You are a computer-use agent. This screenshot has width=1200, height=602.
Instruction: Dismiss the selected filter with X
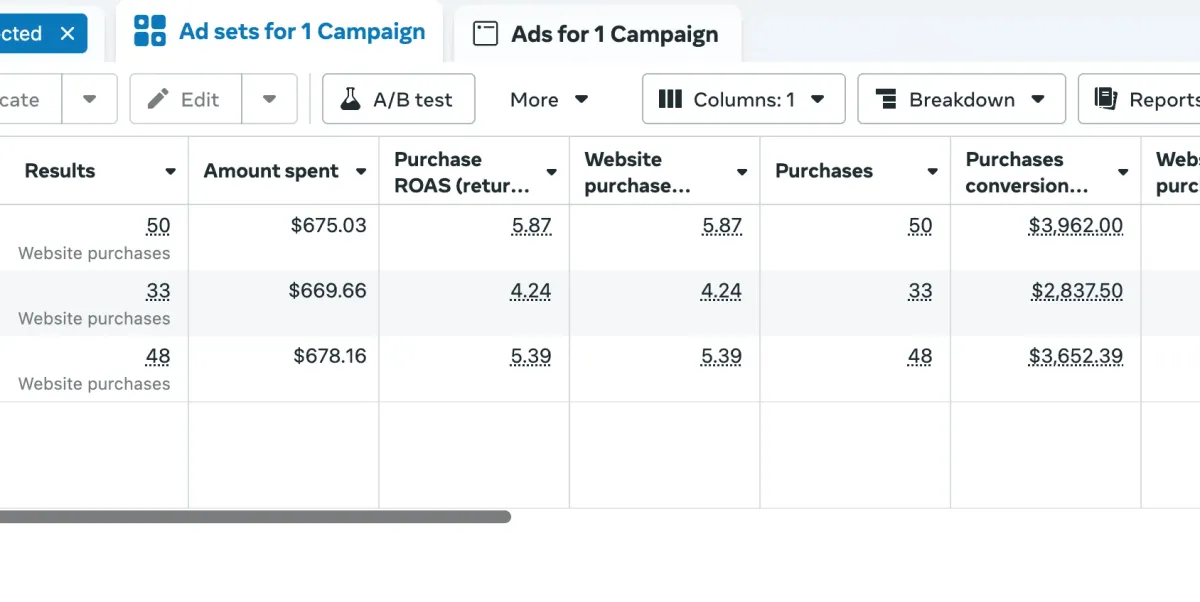67,34
